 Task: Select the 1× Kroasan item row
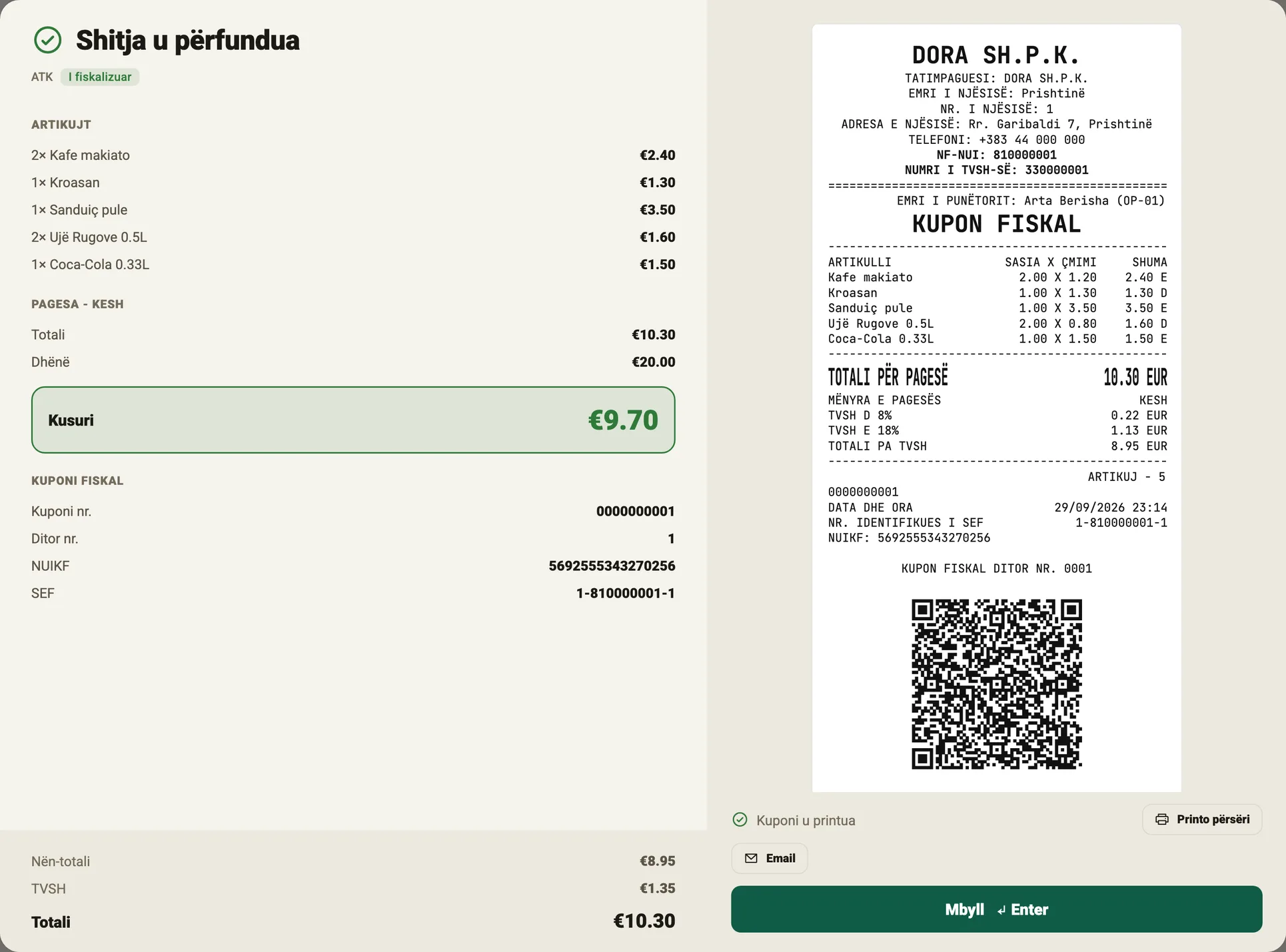click(353, 183)
